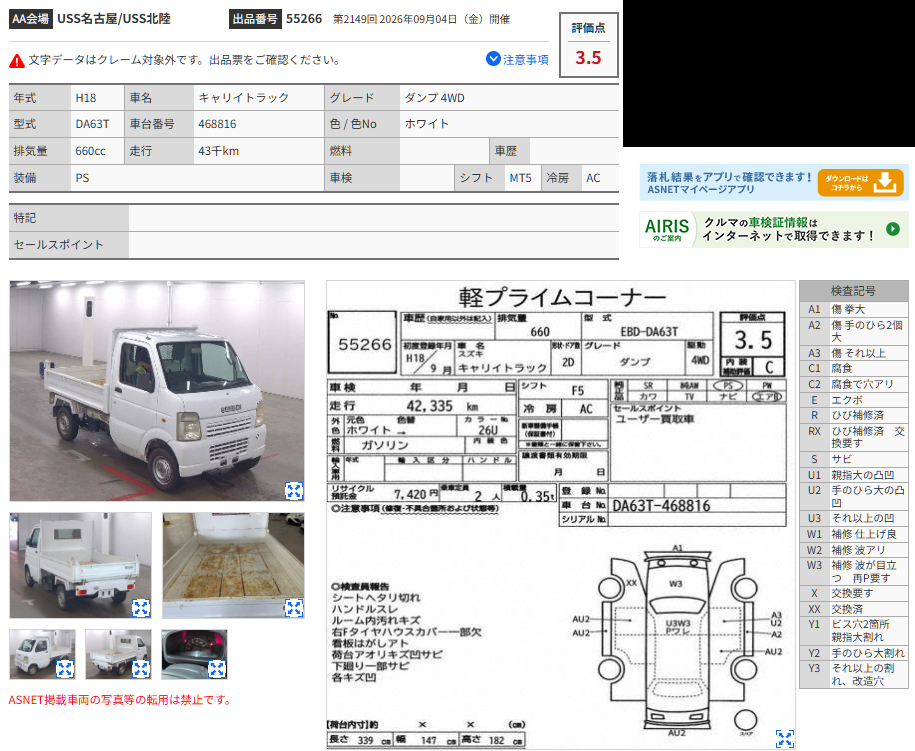Click the 軽プライムコーナー sheet title
The height and width of the screenshot is (751, 915).
[562, 297]
